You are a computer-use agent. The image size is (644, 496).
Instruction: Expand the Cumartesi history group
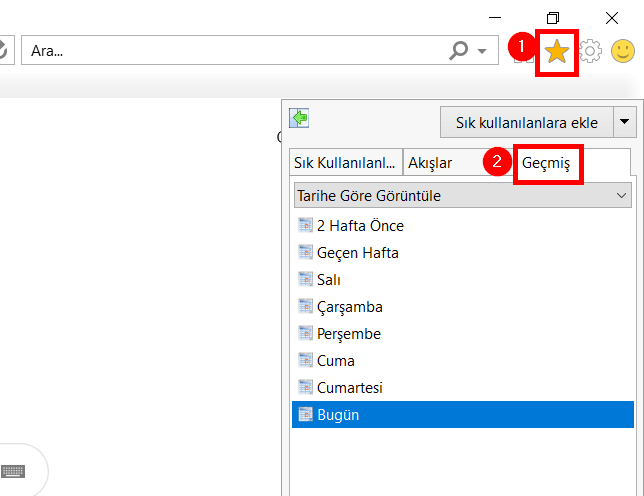(349, 387)
